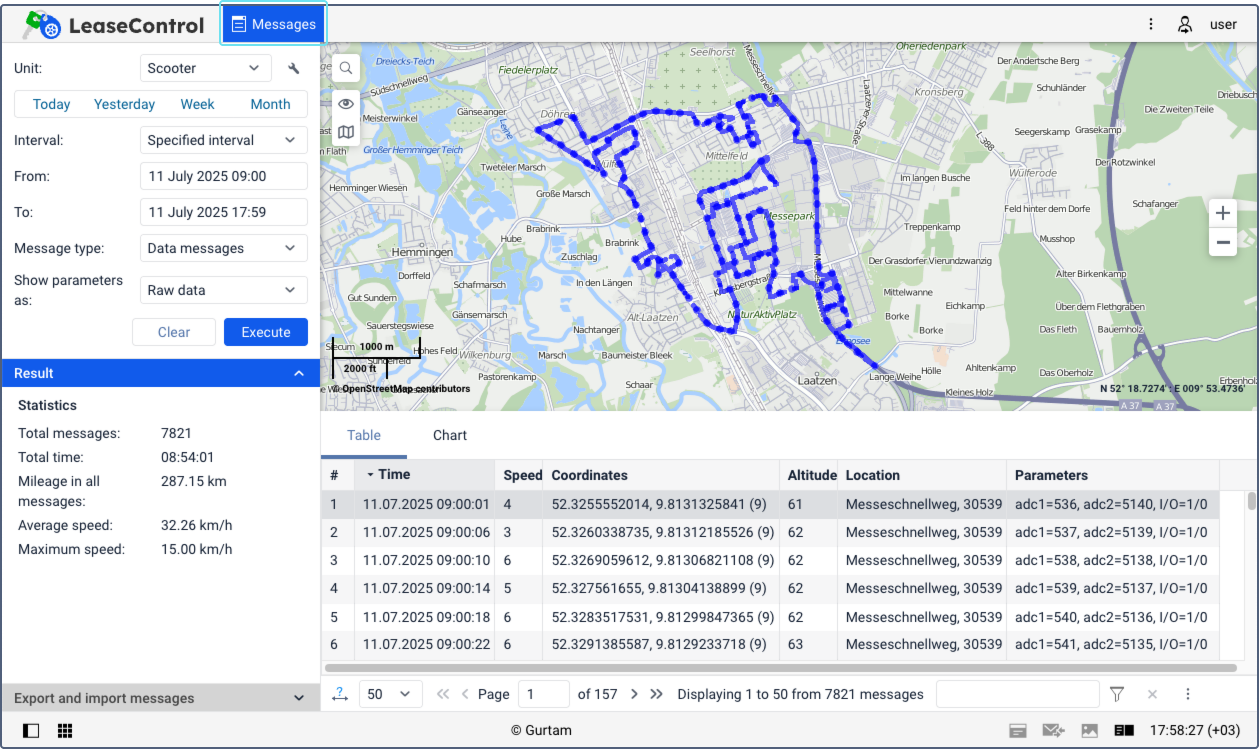The width and height of the screenshot is (1259, 749).
Task: Select message row 11.07.2025 09:00:01
Action: click(x=770, y=504)
